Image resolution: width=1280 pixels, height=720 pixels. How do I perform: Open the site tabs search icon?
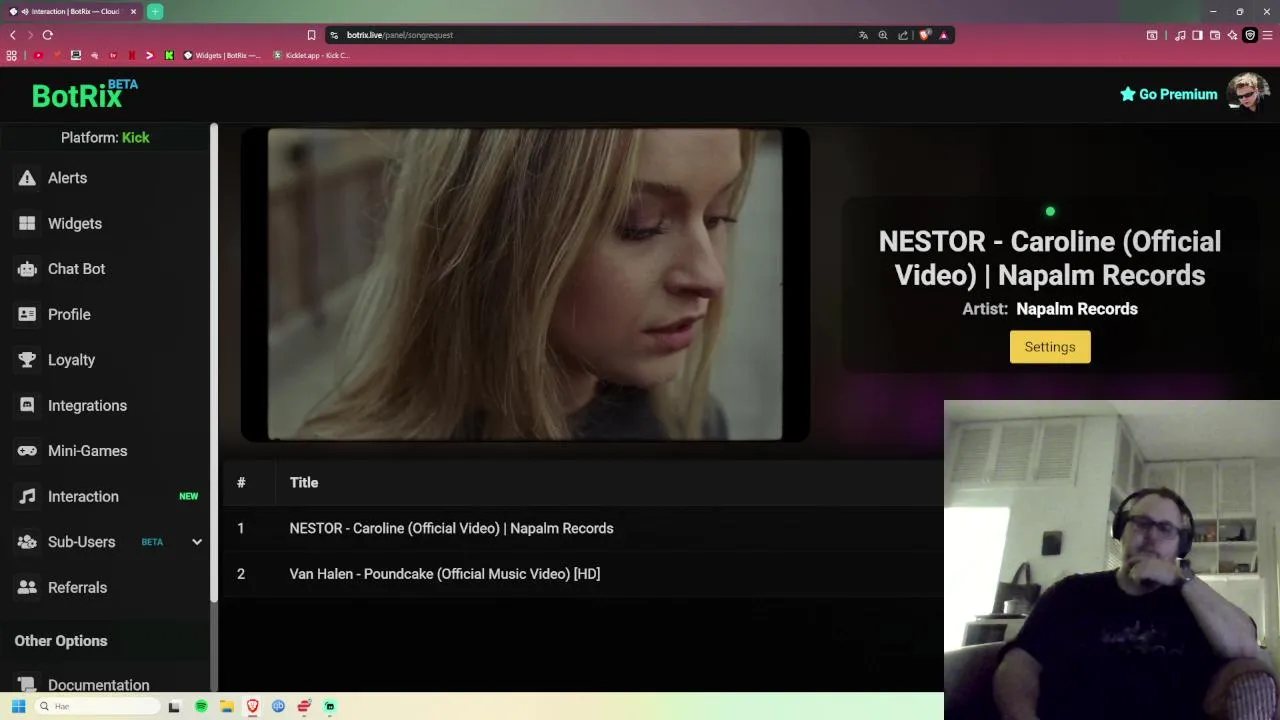click(1152, 35)
